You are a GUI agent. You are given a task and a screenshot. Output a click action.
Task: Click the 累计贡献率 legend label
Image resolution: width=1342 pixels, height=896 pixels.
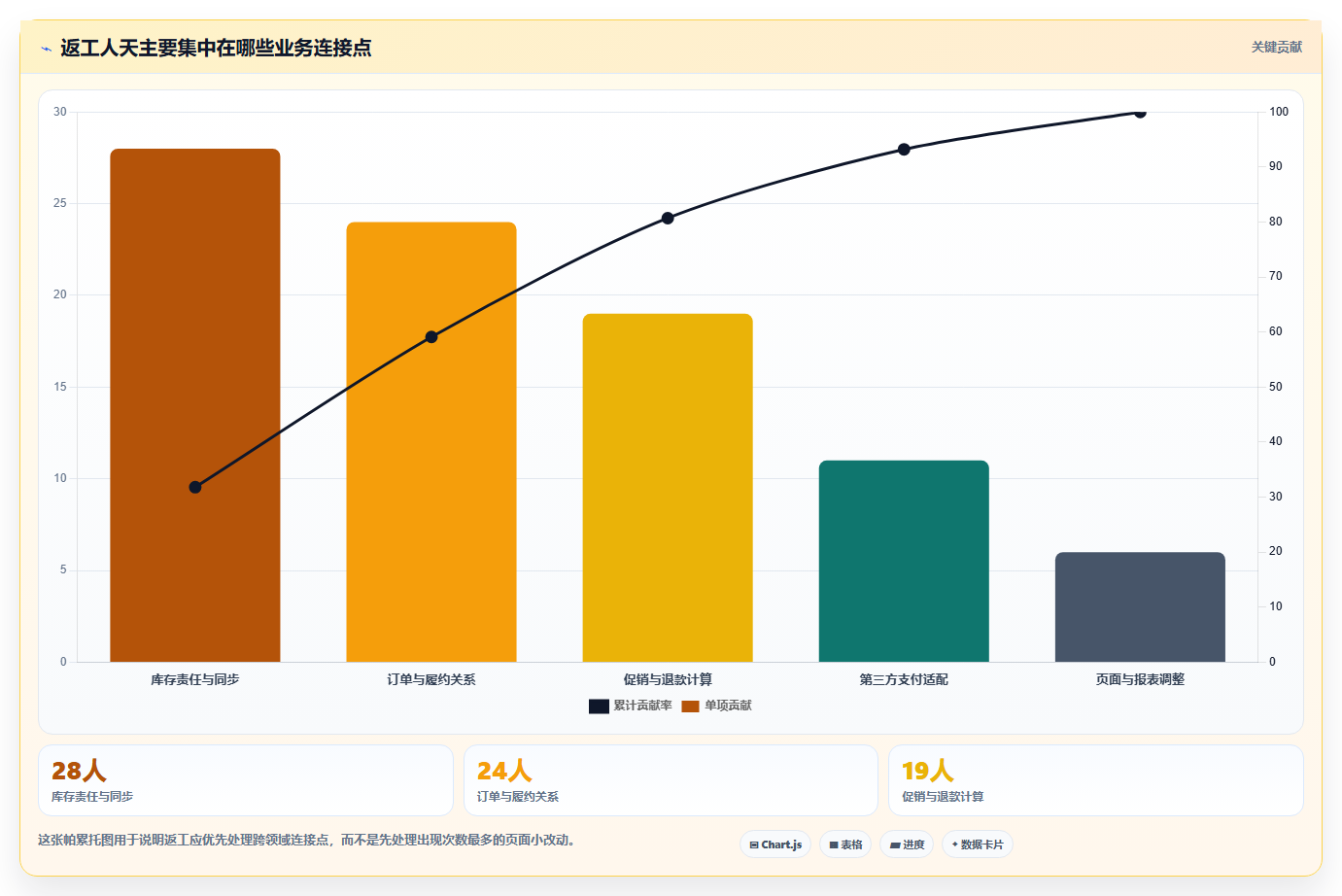click(x=642, y=706)
